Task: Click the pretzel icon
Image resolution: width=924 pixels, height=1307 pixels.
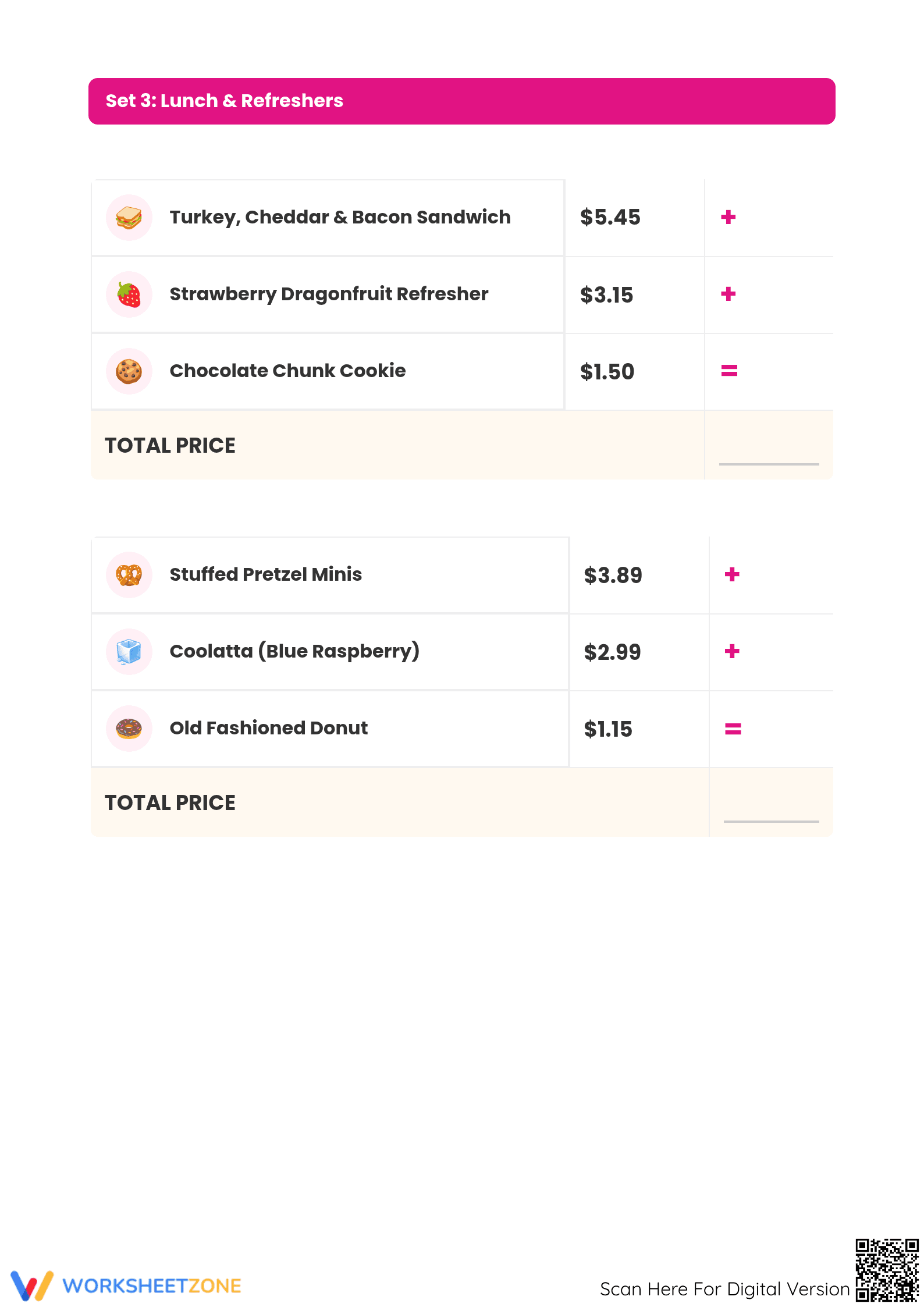Action: (129, 575)
